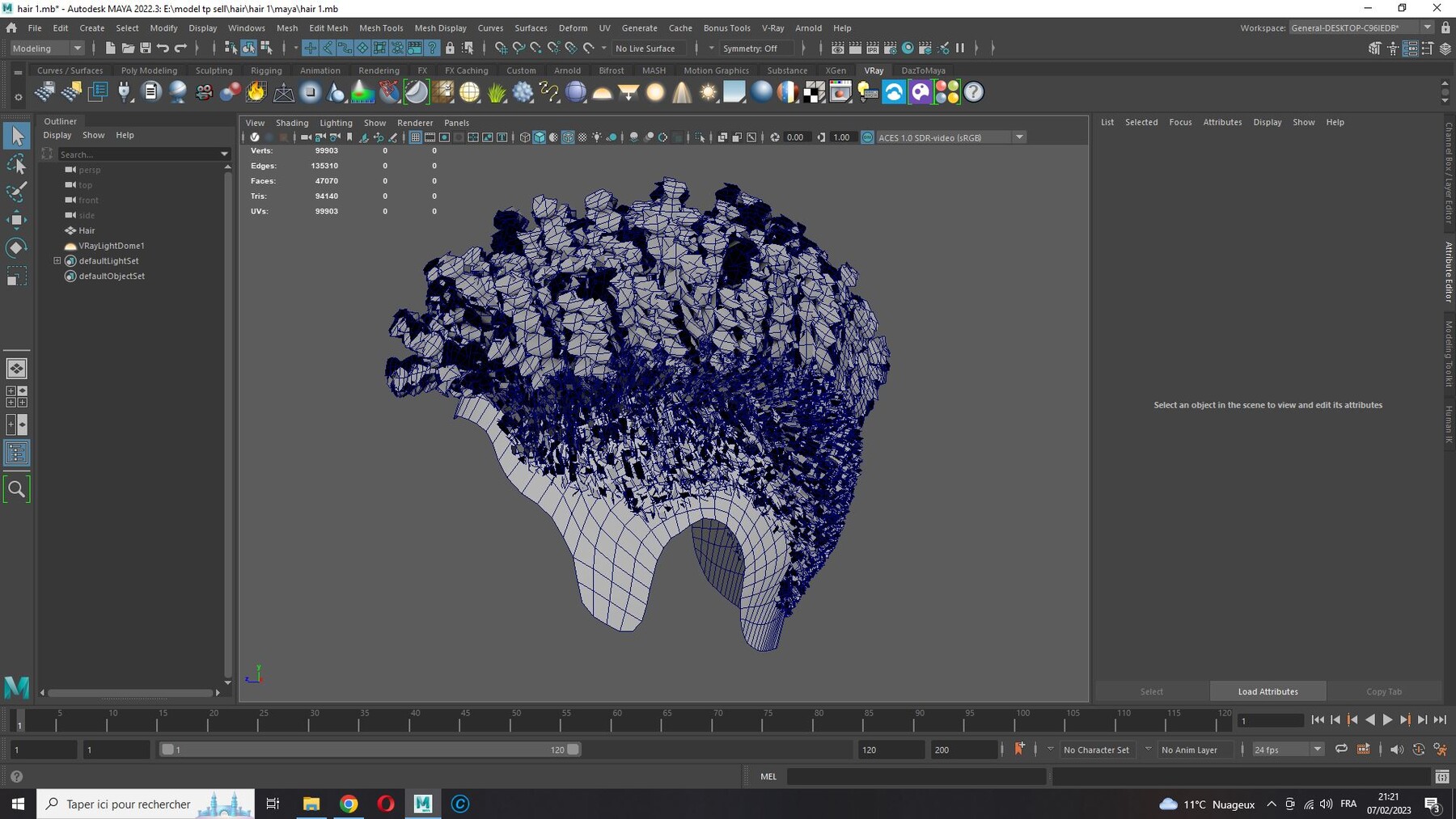
Task: Click the MEL script language button
Action: pos(768,776)
